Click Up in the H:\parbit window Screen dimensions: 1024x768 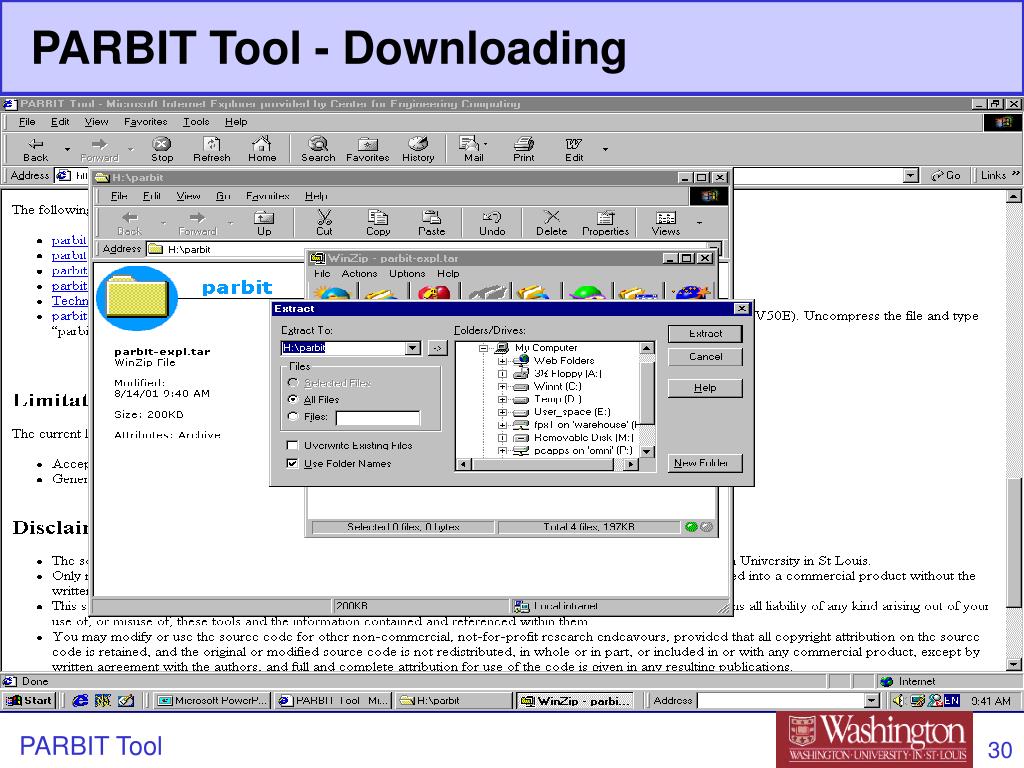pos(264,223)
